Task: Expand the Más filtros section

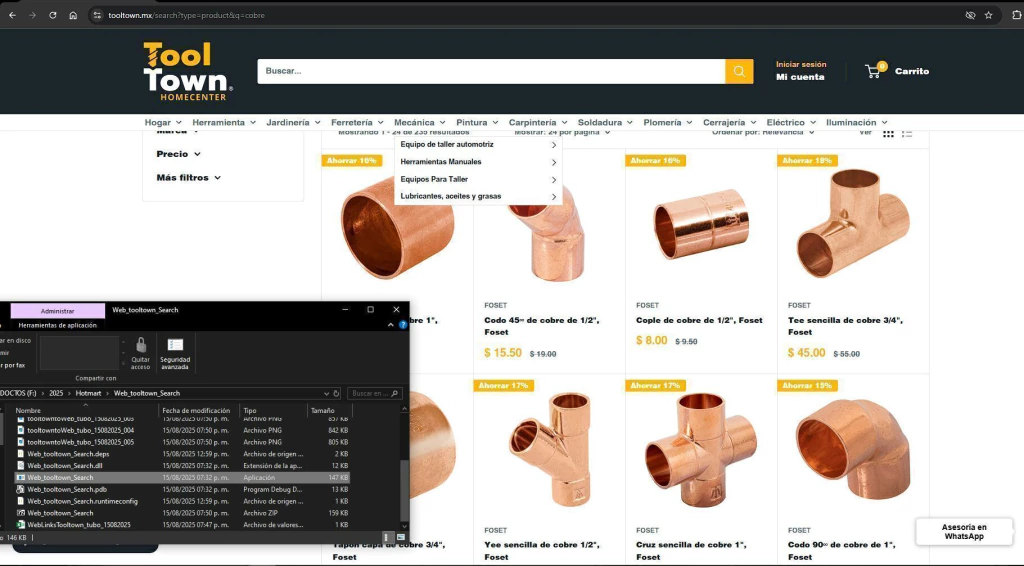Action: tap(189, 178)
